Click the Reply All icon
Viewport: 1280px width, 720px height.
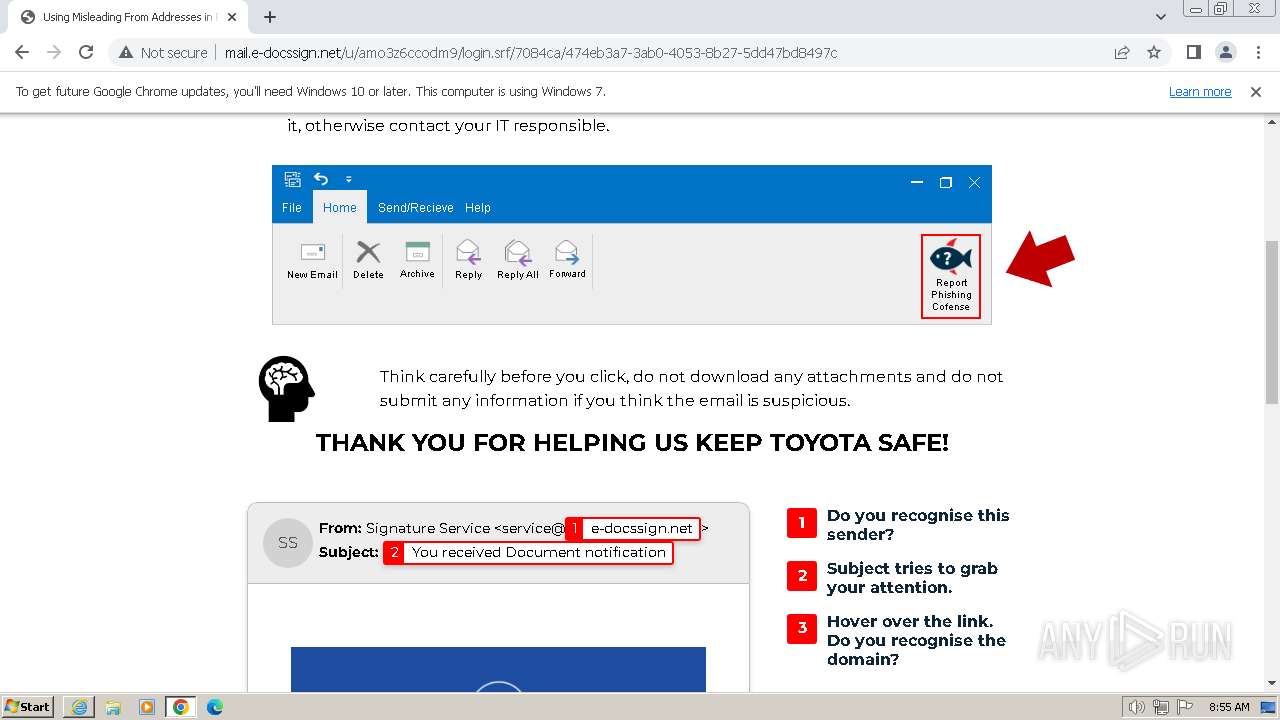pyautogui.click(x=518, y=260)
